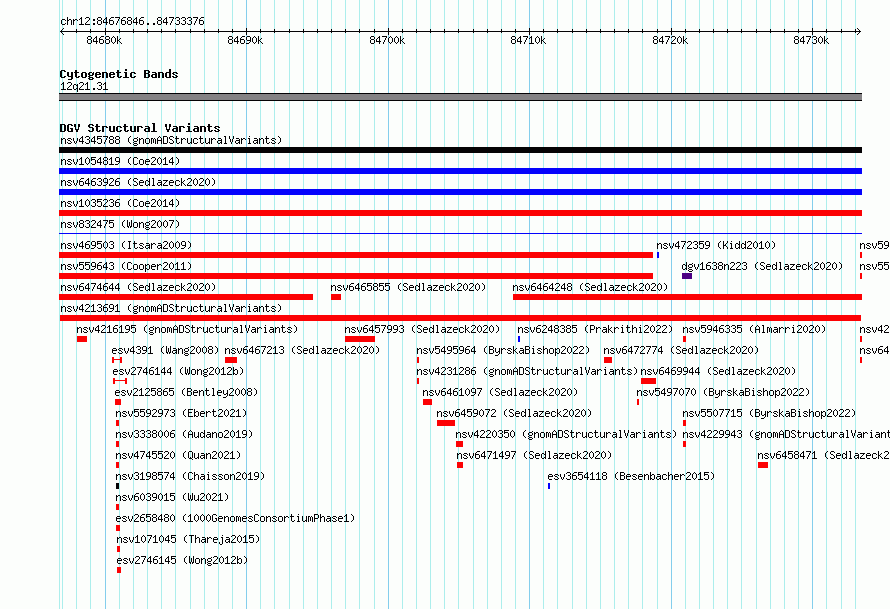Viewport: 890px width, 609px height.
Task: Click the red nsv6457993 variant block
Action: (x=360, y=339)
